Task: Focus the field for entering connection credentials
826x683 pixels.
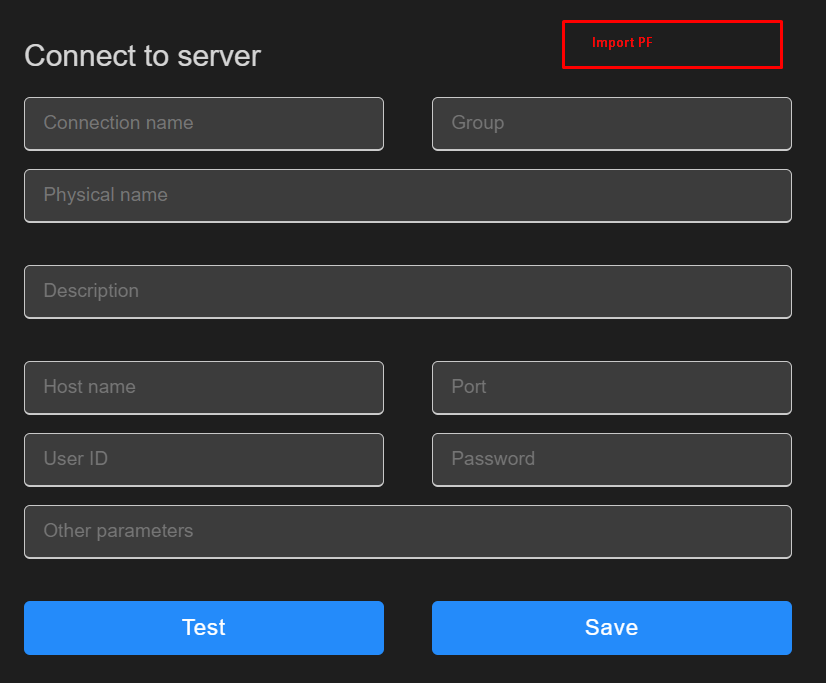Action: point(611,459)
